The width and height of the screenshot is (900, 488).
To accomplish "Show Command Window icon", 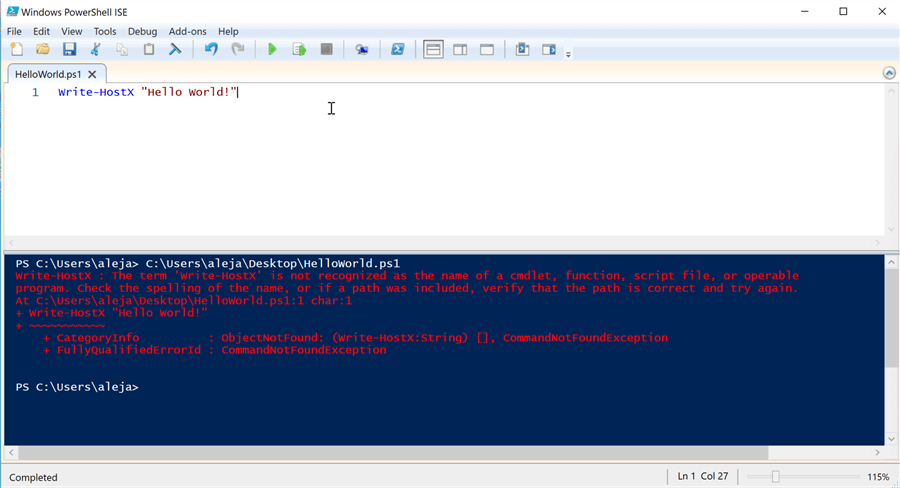I will 522,49.
